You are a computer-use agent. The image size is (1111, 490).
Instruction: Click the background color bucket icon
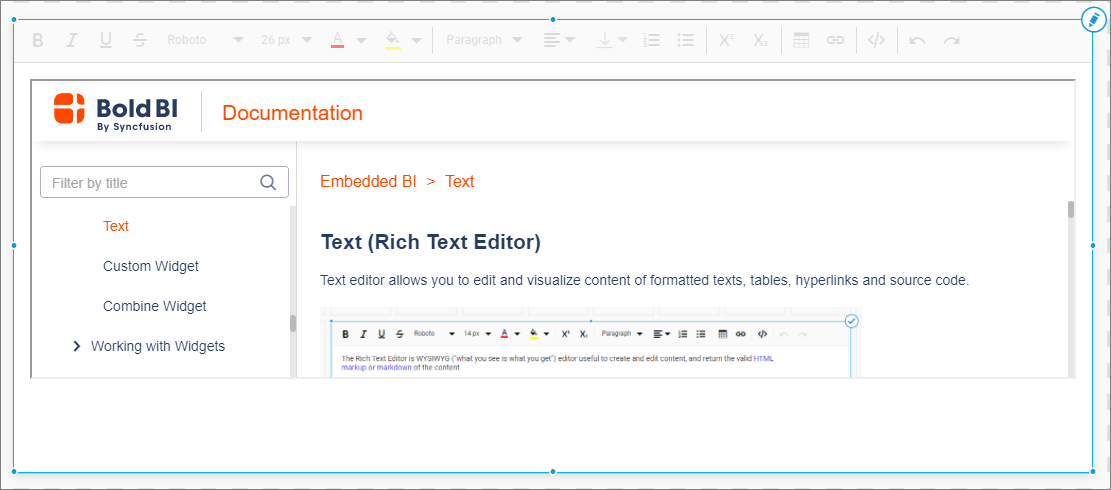pos(393,40)
